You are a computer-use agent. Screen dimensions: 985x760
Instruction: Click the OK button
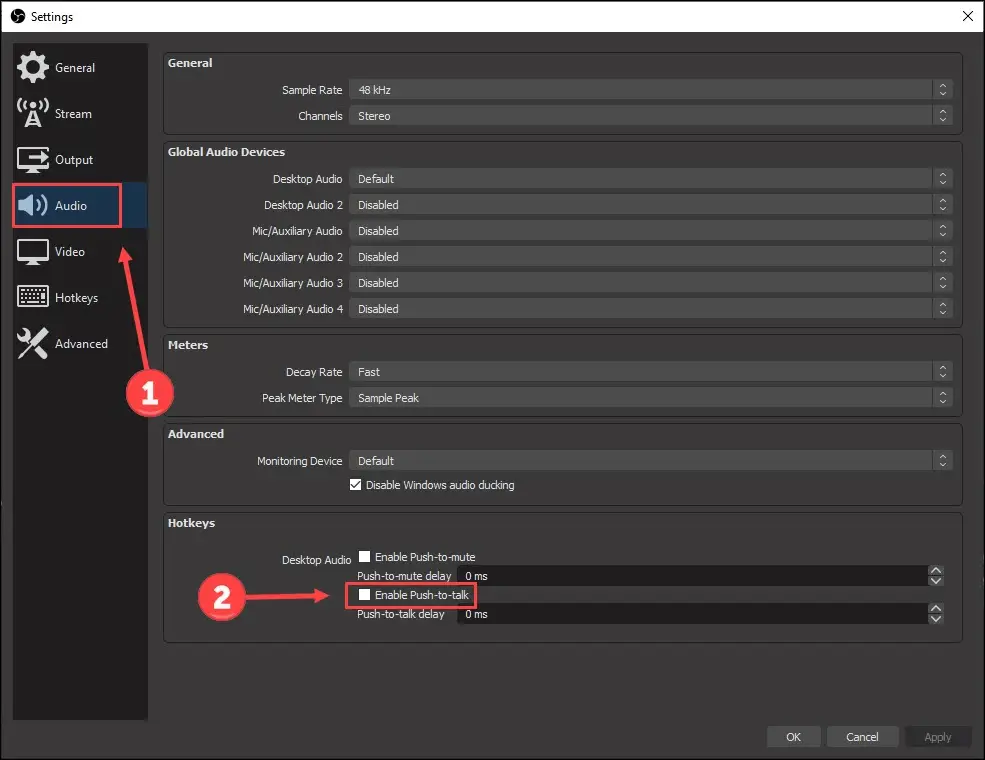point(793,736)
